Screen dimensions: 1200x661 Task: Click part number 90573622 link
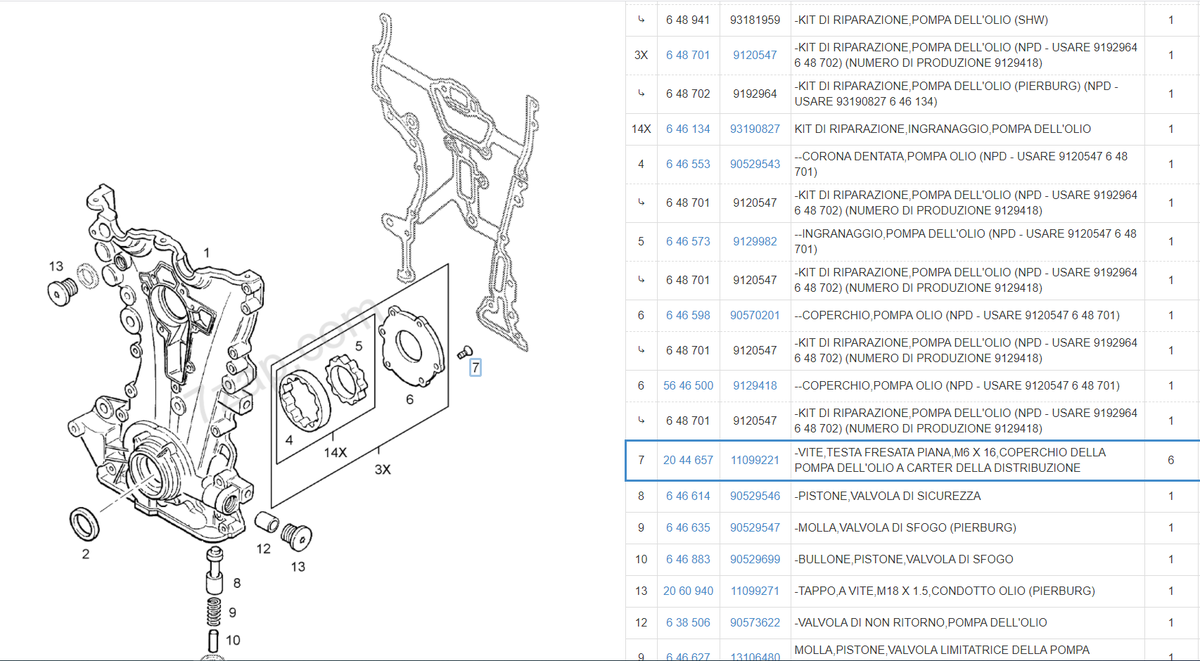(754, 623)
